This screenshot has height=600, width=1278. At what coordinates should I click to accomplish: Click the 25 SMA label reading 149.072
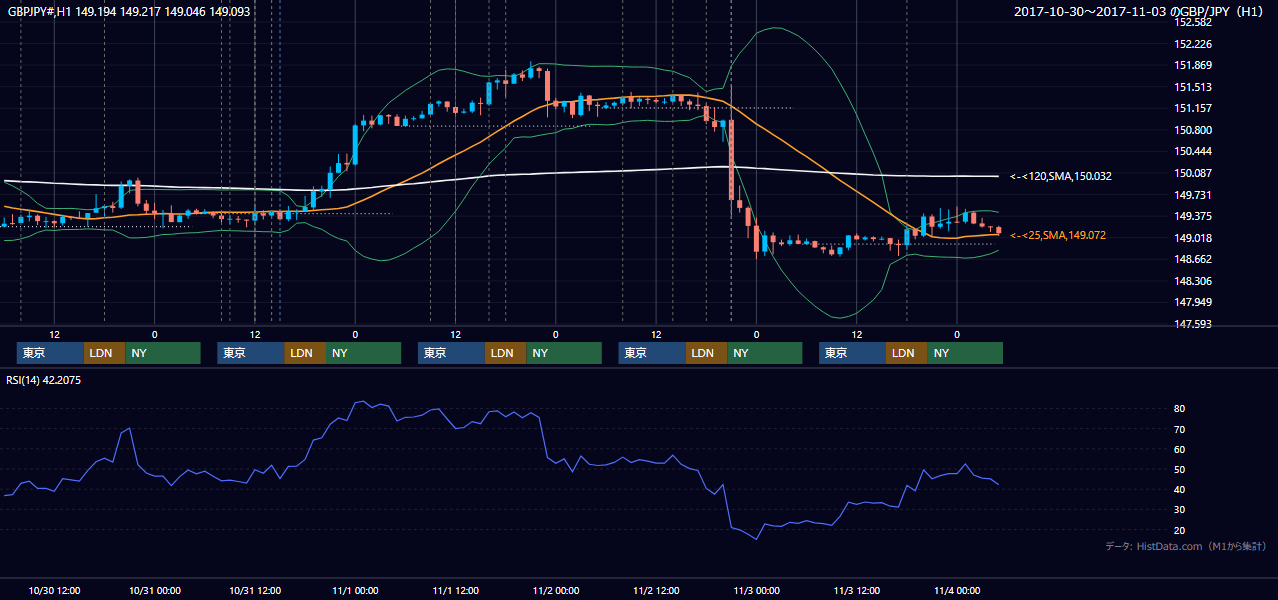point(1058,235)
